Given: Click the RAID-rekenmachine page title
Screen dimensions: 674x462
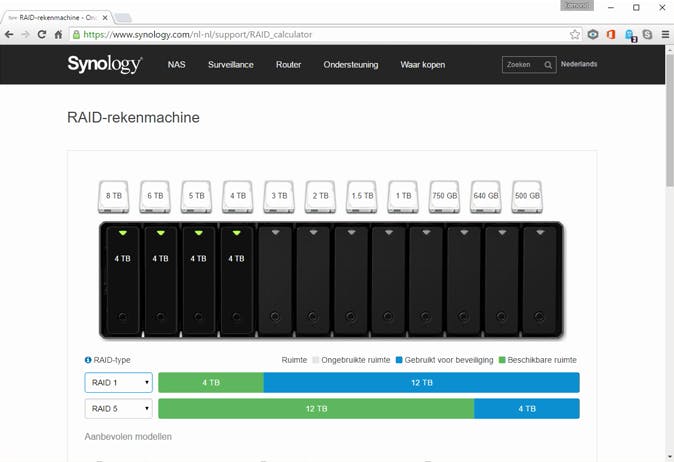Looking at the screenshot, I should (133, 117).
